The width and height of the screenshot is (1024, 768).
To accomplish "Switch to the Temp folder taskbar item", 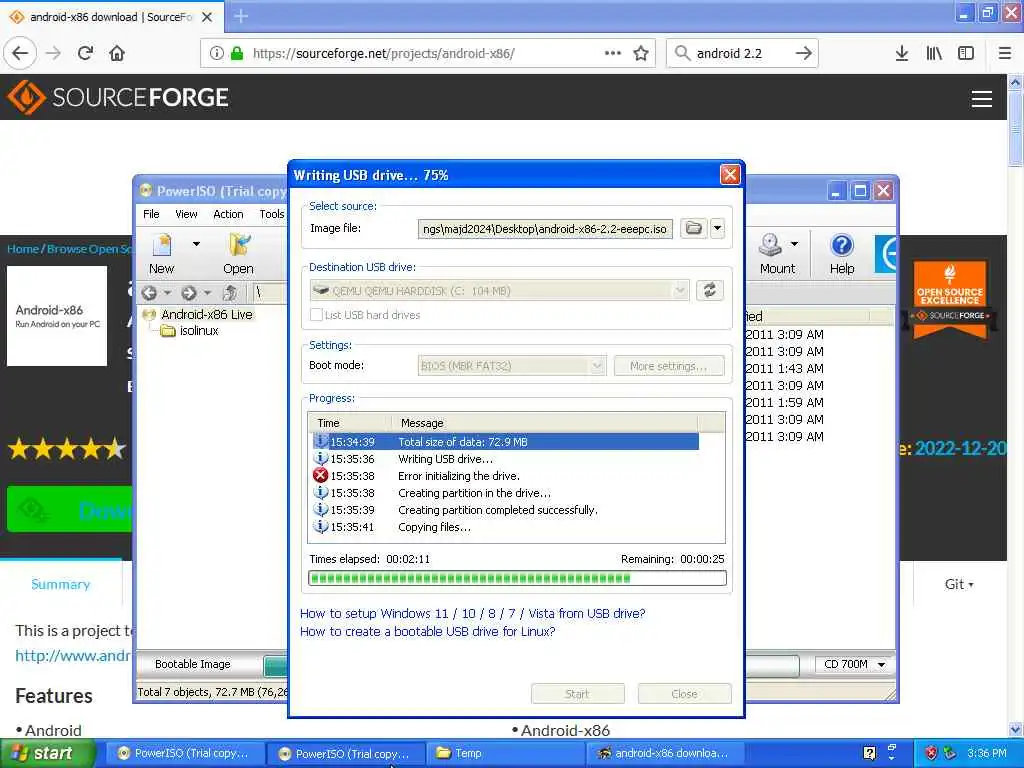I will pyautogui.click(x=506, y=753).
